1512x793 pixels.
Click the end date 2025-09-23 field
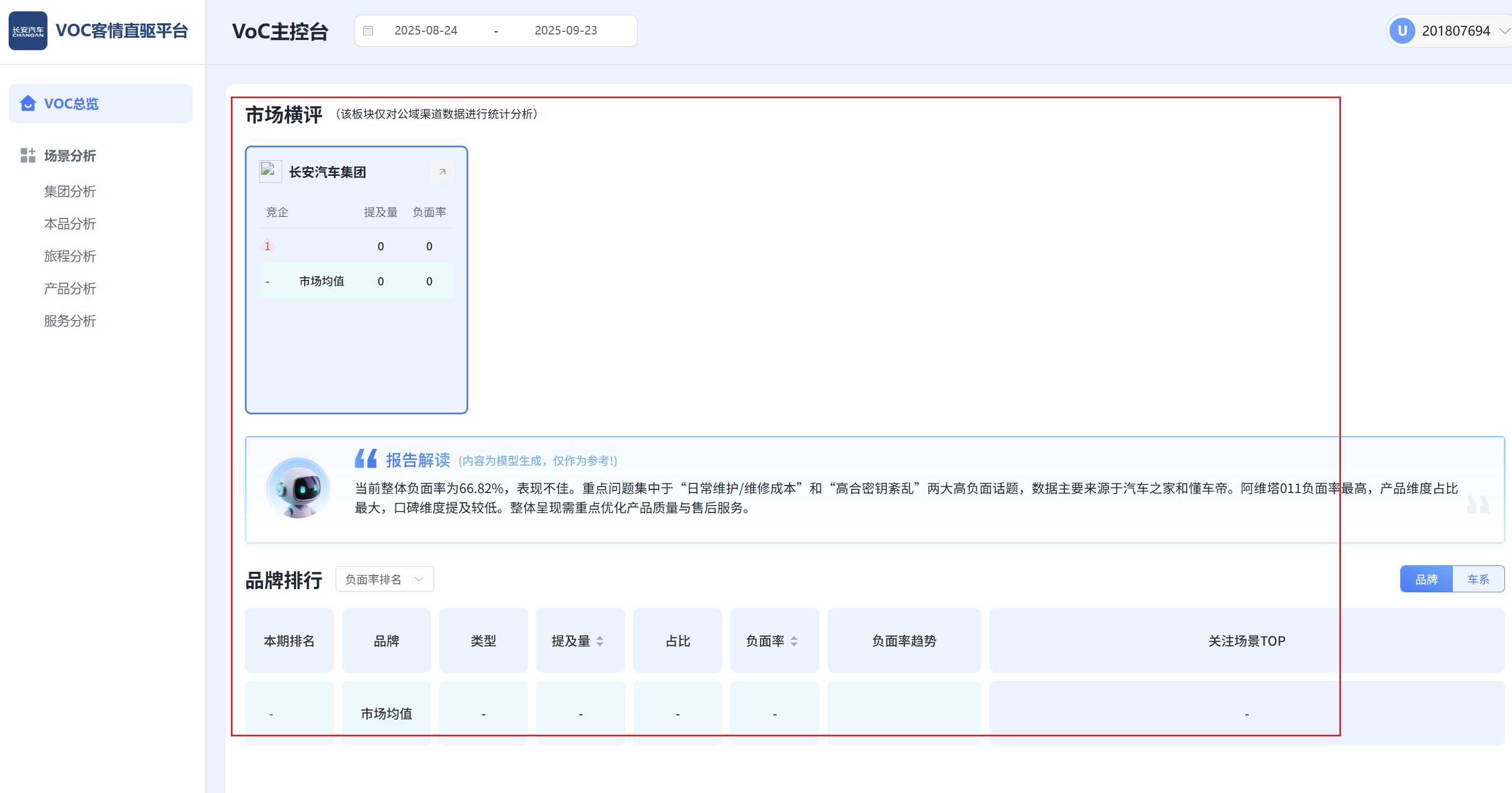[565, 31]
